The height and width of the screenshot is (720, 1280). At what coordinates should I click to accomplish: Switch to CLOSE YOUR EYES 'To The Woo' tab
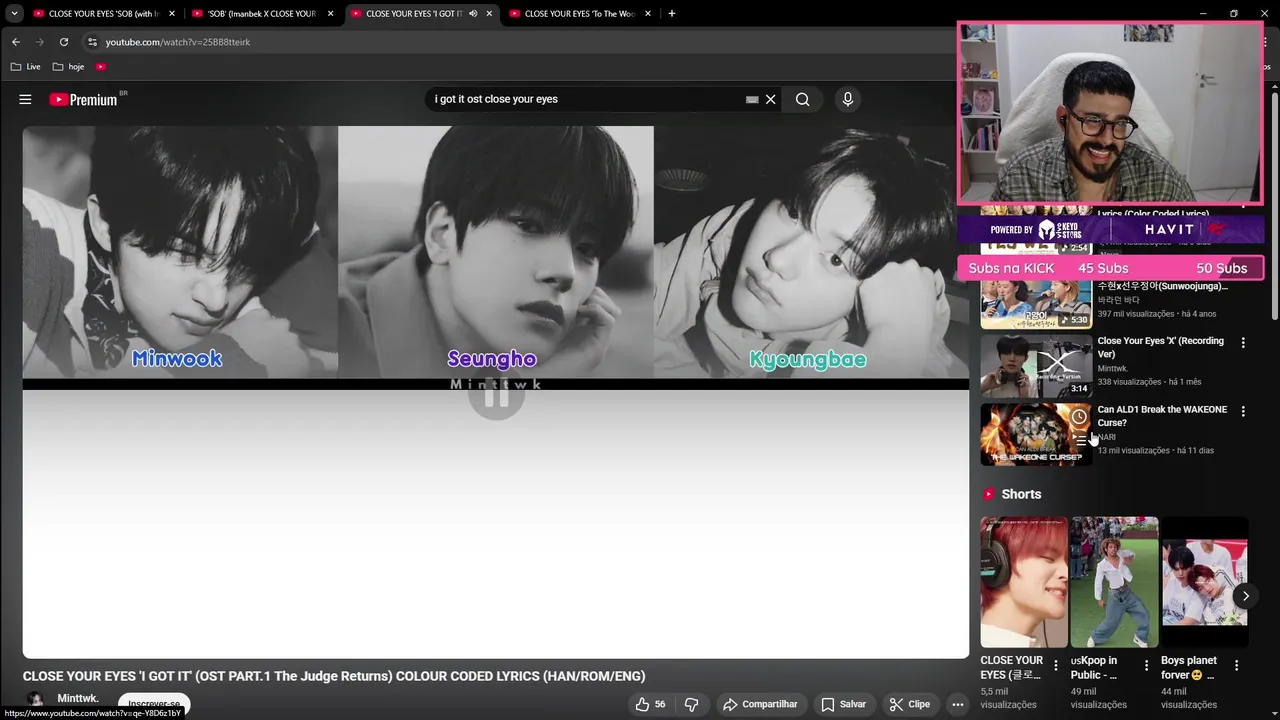(x=581, y=14)
